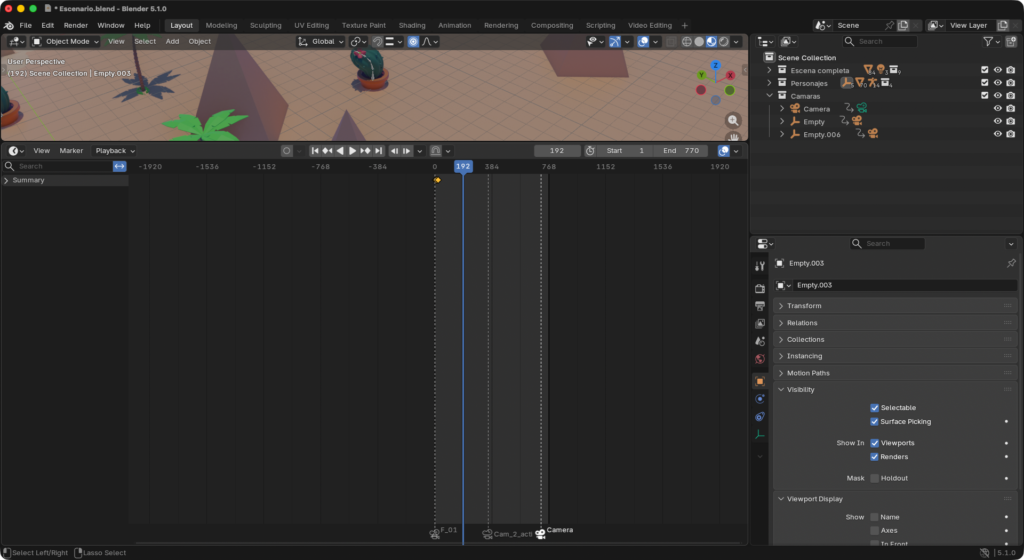
Task: Enable the Holdout mask checkbox
Action: pyautogui.click(x=875, y=478)
